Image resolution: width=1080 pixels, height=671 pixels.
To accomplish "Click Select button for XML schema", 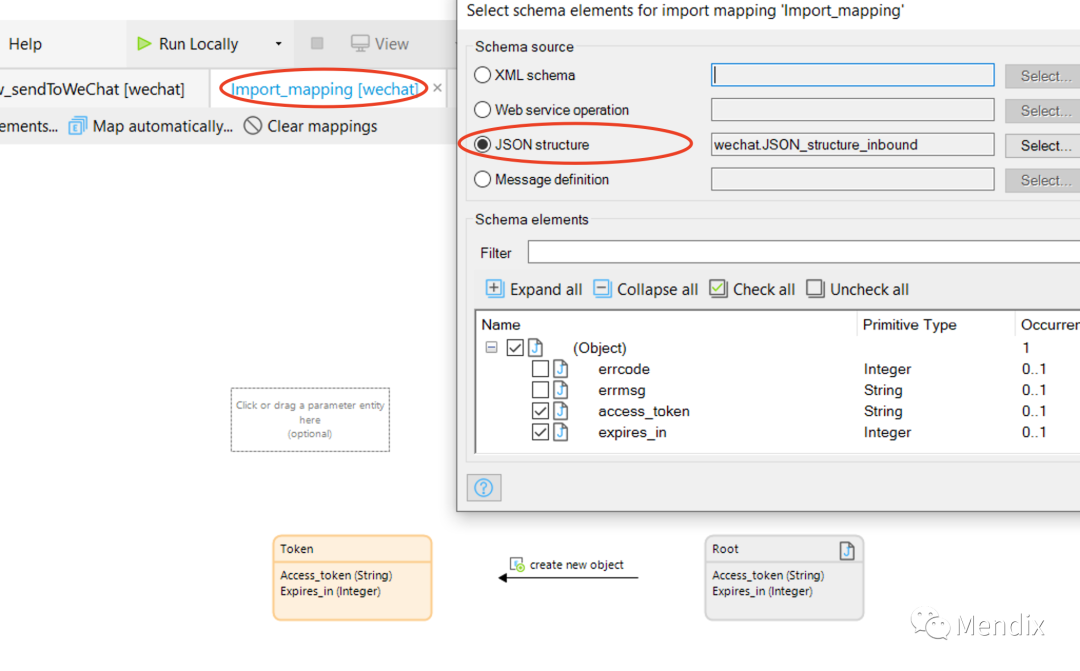I will 1043,76.
